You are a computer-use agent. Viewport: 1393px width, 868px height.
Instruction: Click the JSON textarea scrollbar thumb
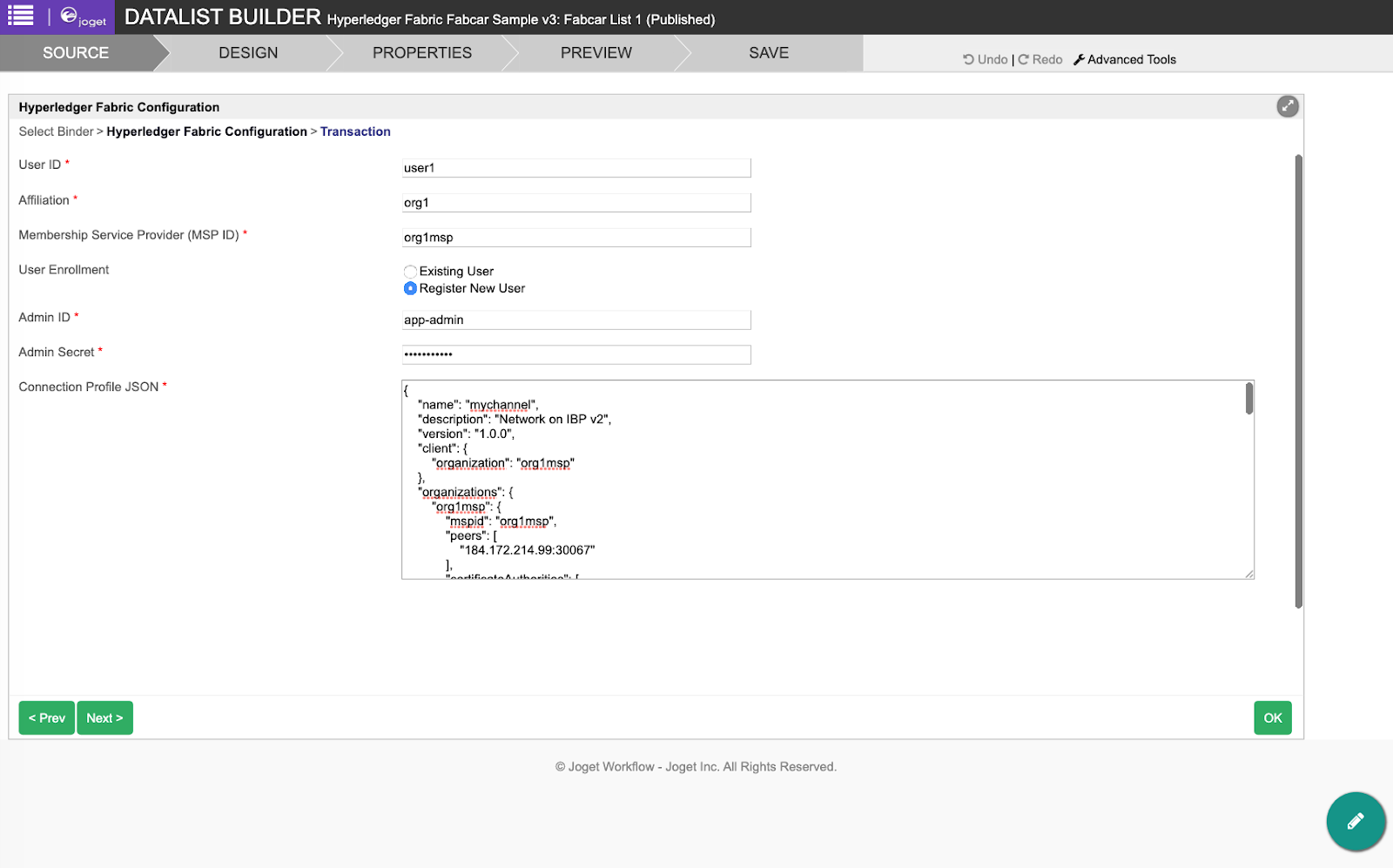[x=1249, y=399]
